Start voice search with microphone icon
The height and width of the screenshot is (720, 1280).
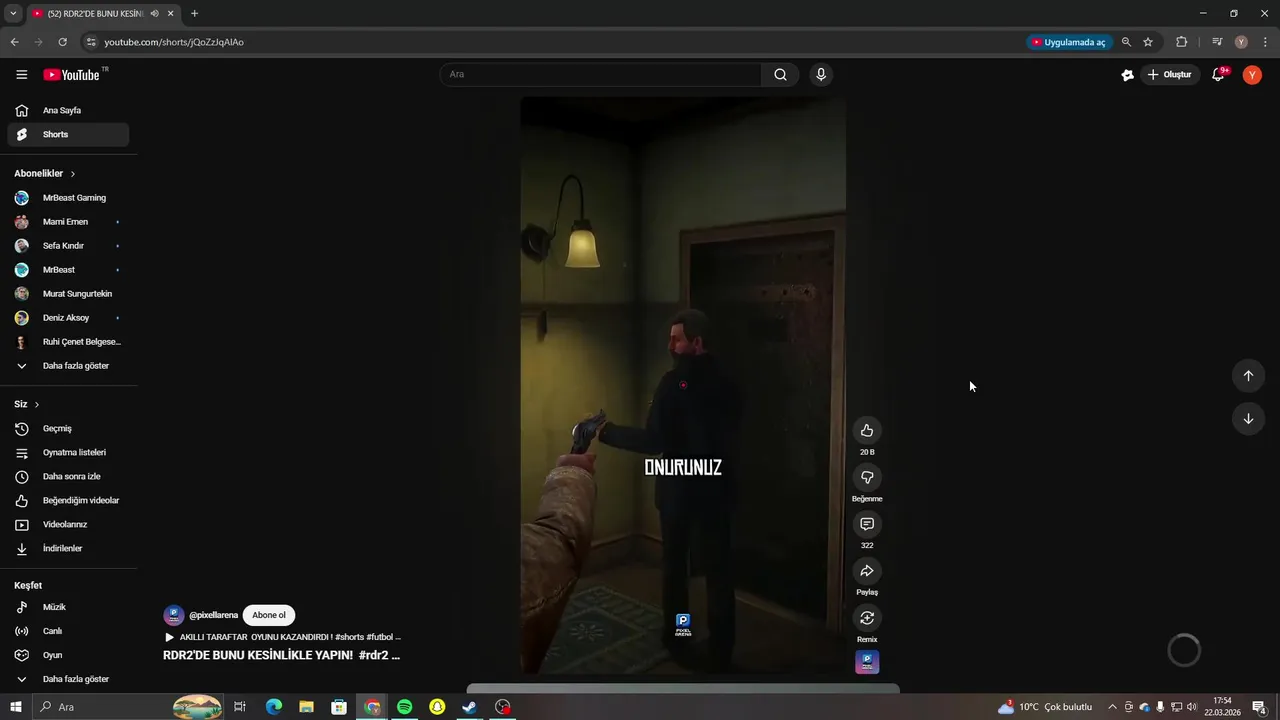click(x=821, y=74)
